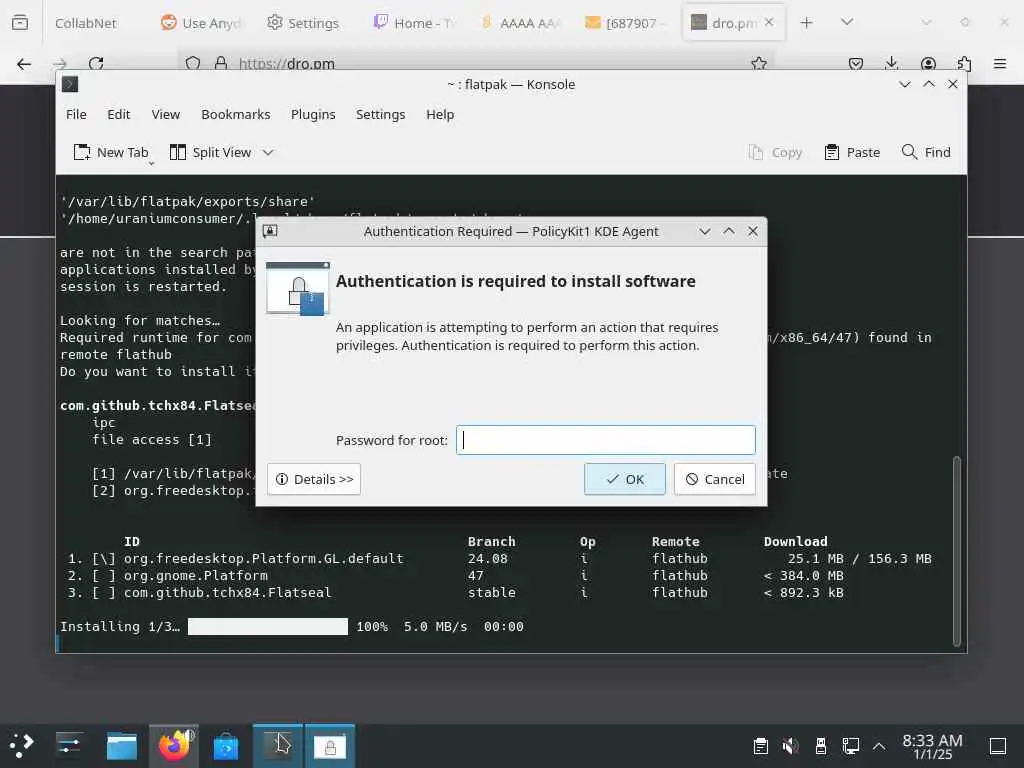The image size is (1024, 768).
Task: Click Split View in Konsole toolbar
Action: coord(210,152)
